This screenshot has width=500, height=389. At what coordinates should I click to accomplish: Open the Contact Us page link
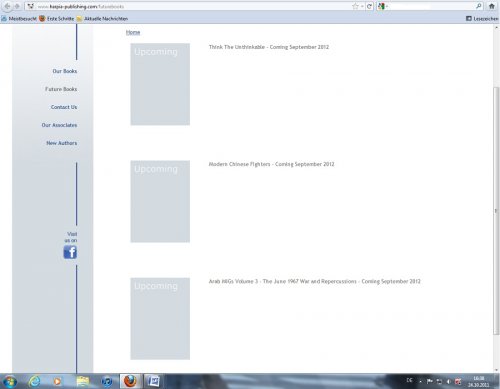(x=64, y=107)
